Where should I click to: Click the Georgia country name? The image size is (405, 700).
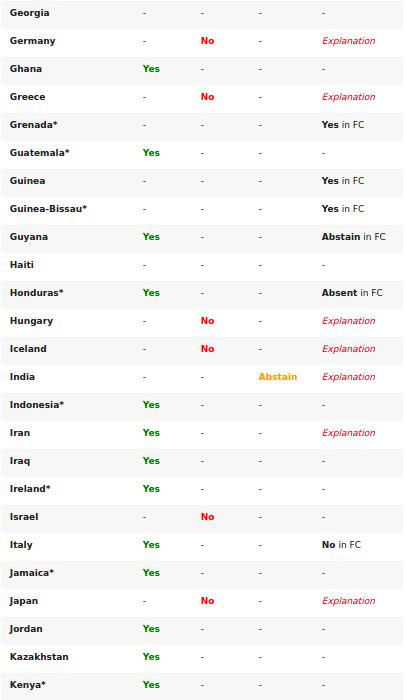coord(29,13)
